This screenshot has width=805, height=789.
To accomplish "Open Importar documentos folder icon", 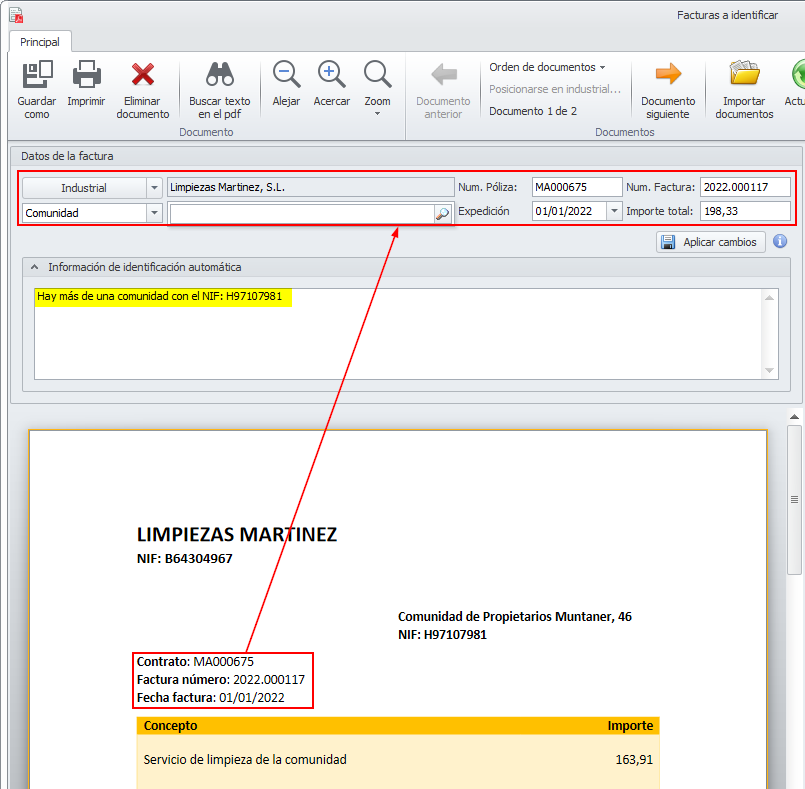I will [744, 76].
